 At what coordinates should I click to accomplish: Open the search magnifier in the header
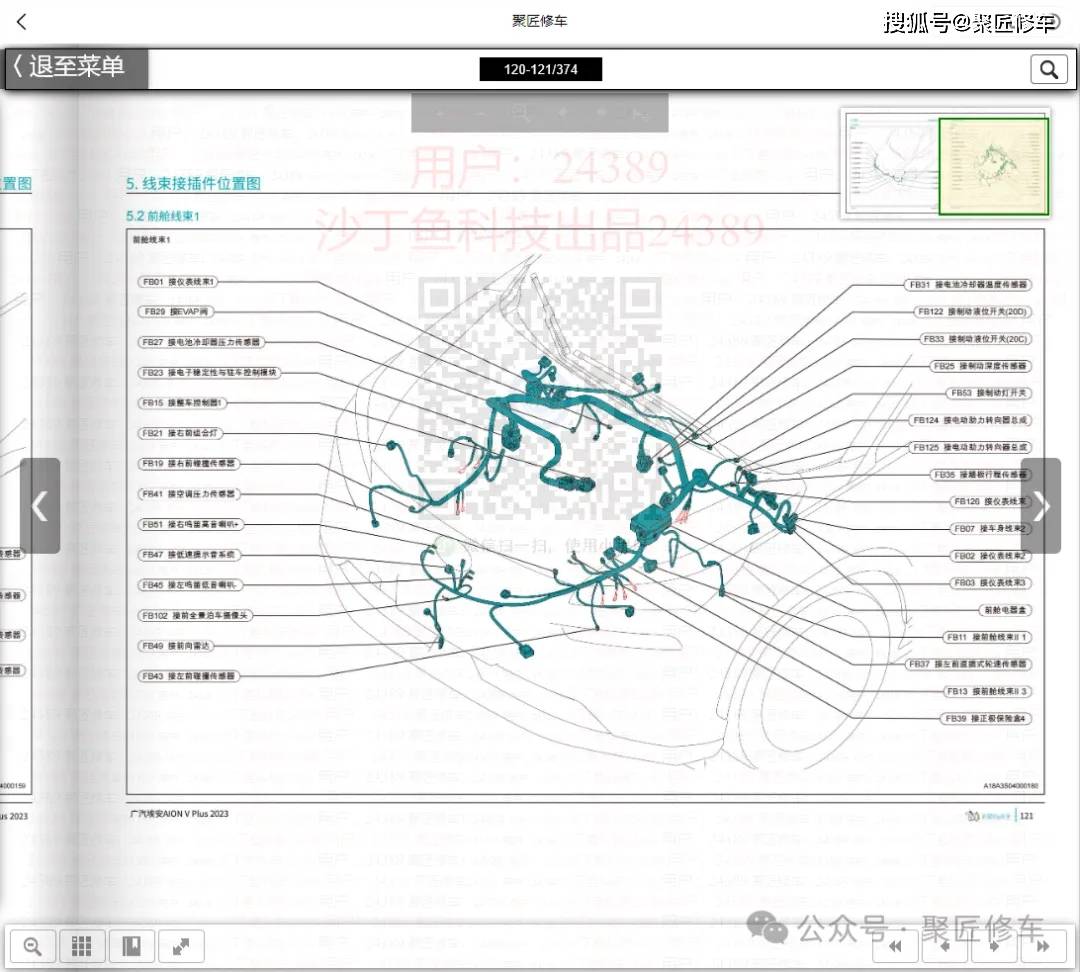coord(1048,69)
